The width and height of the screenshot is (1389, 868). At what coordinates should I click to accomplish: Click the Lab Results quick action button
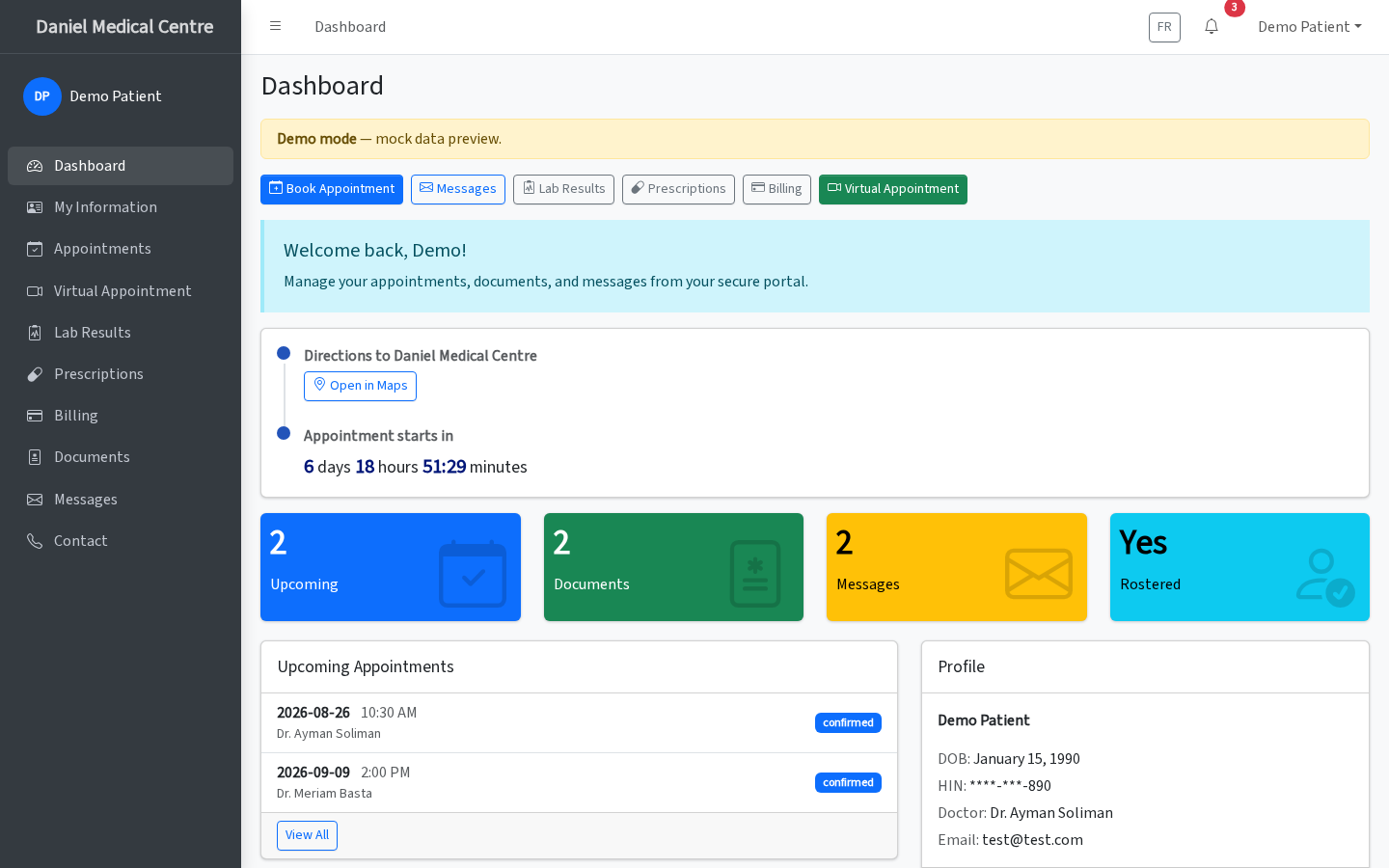click(563, 189)
